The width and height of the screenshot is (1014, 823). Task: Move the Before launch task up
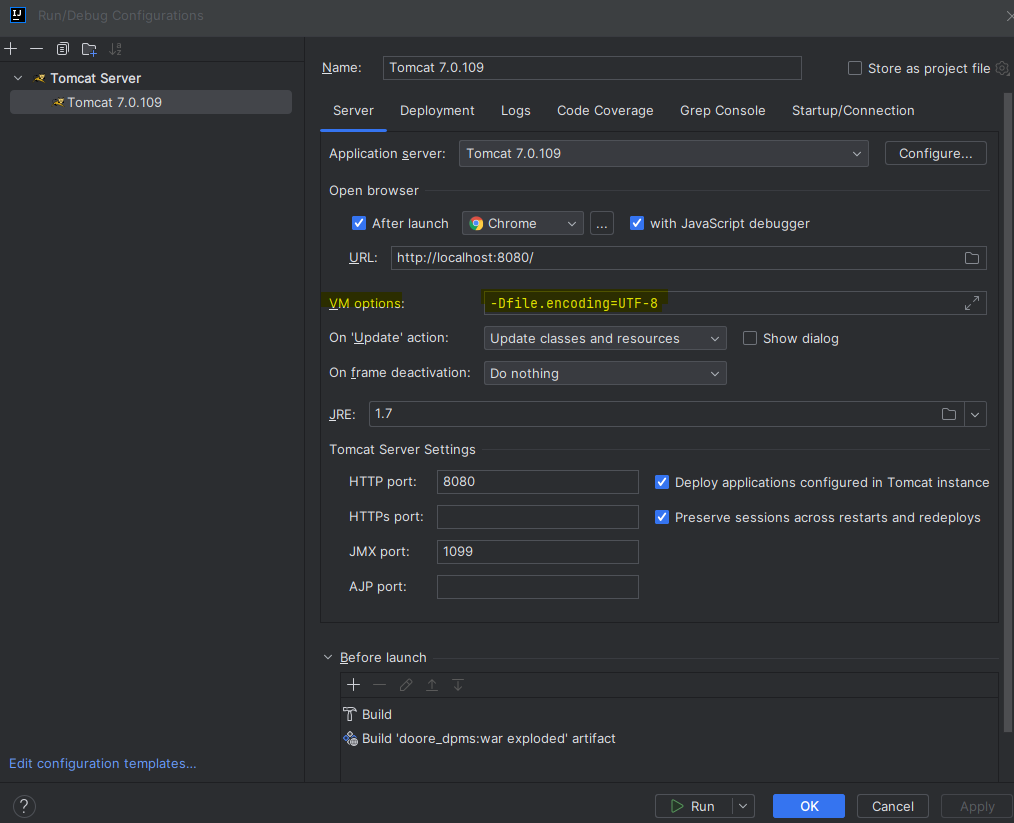pos(432,685)
